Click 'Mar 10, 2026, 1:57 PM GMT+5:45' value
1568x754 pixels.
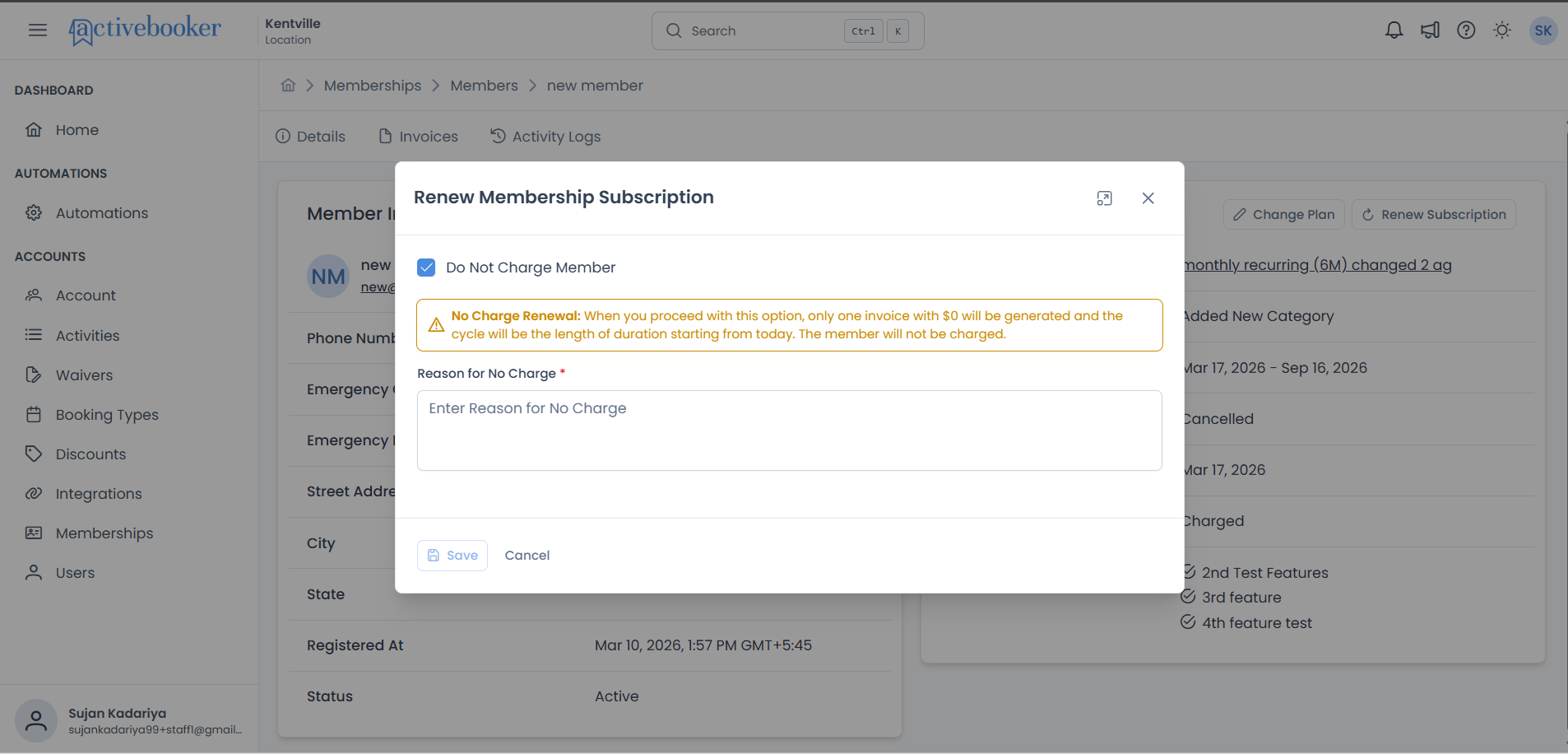pos(703,645)
